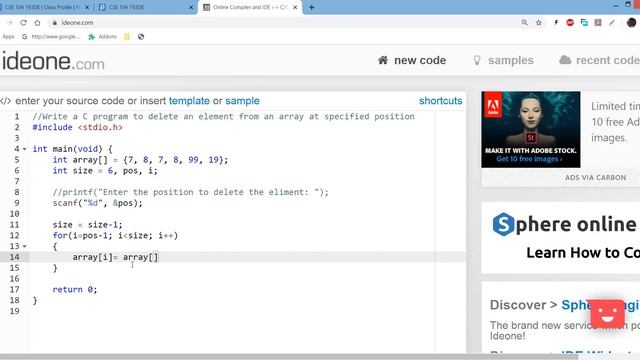
Task: Click the commented printf on line 8
Action: coord(190,192)
